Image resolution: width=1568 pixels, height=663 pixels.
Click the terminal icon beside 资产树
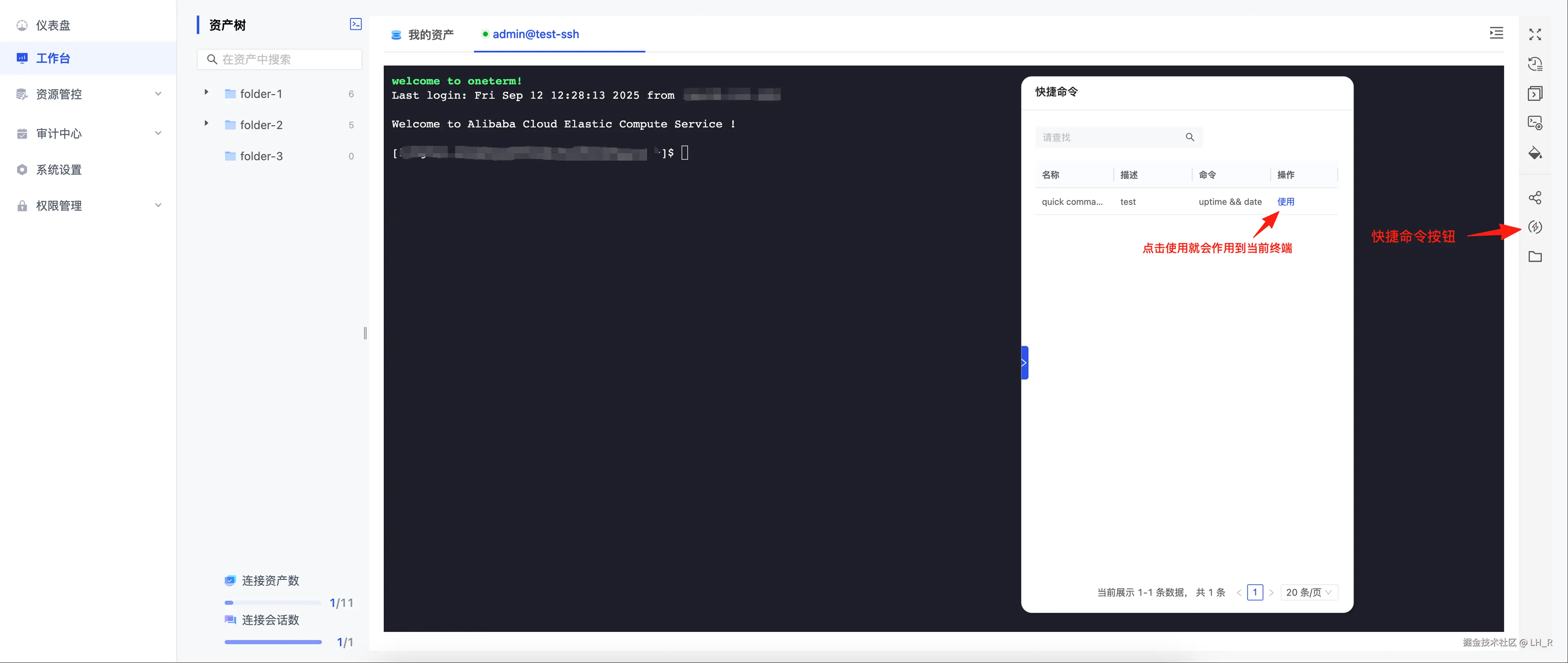point(355,24)
